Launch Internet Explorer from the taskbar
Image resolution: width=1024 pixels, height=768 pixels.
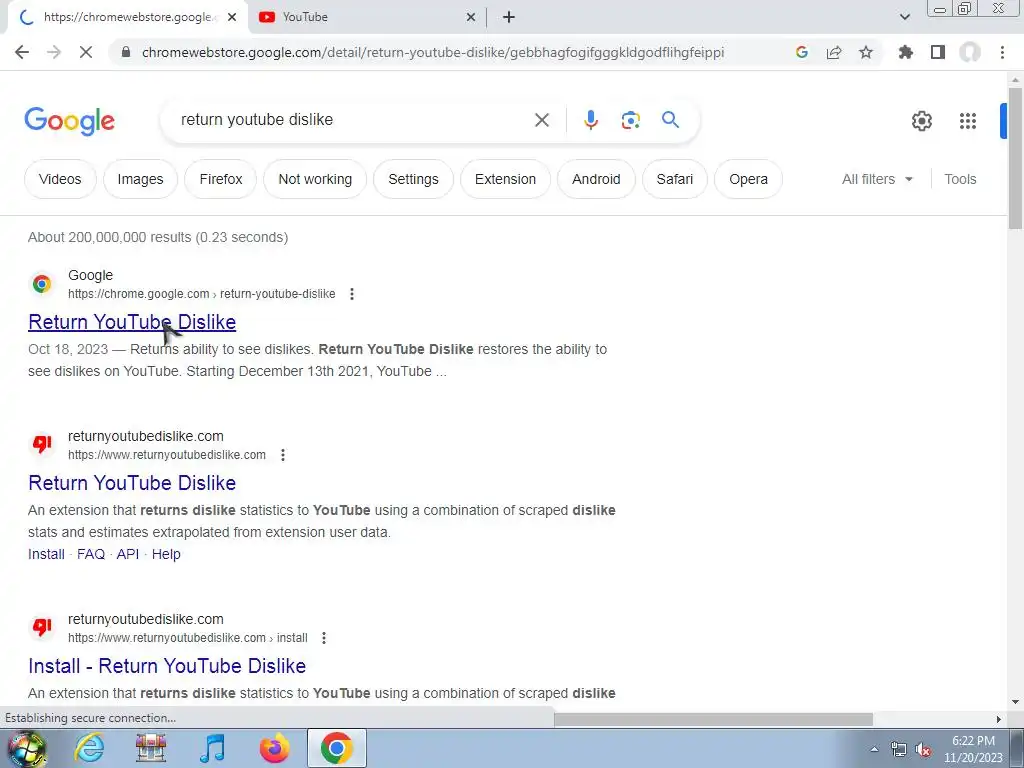tap(89, 748)
